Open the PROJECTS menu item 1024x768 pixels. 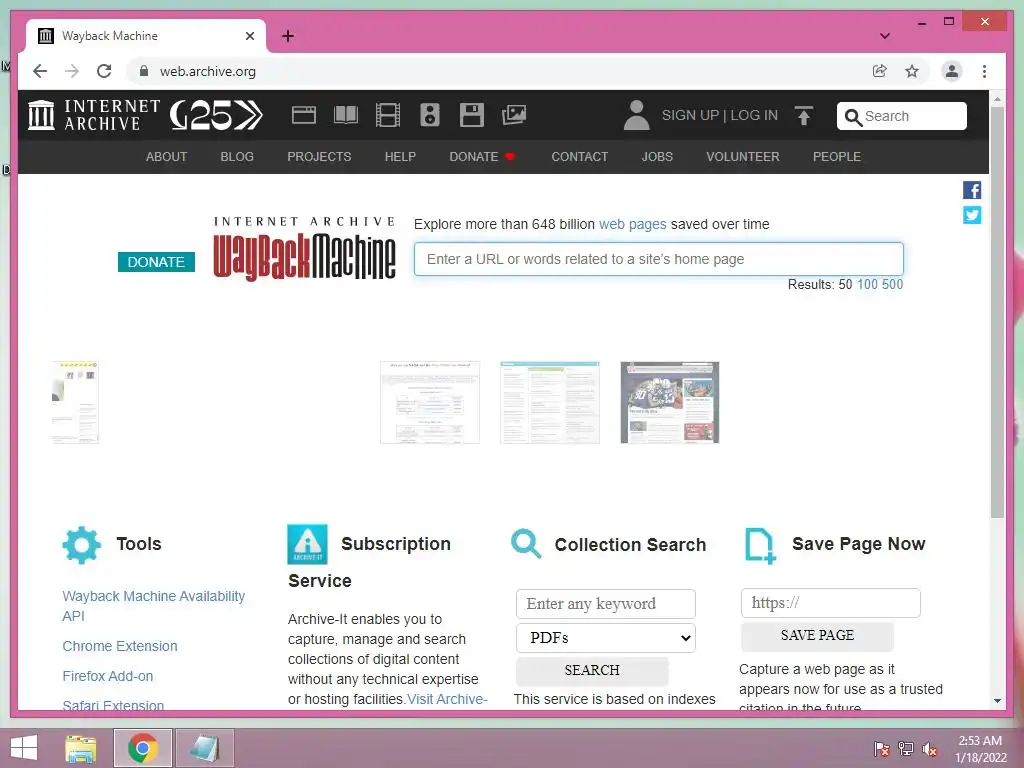319,157
